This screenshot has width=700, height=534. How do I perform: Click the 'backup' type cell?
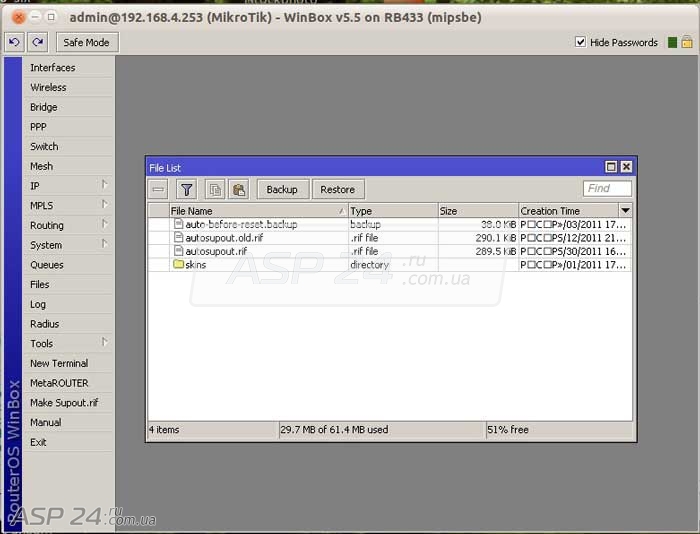[x=393, y=224]
